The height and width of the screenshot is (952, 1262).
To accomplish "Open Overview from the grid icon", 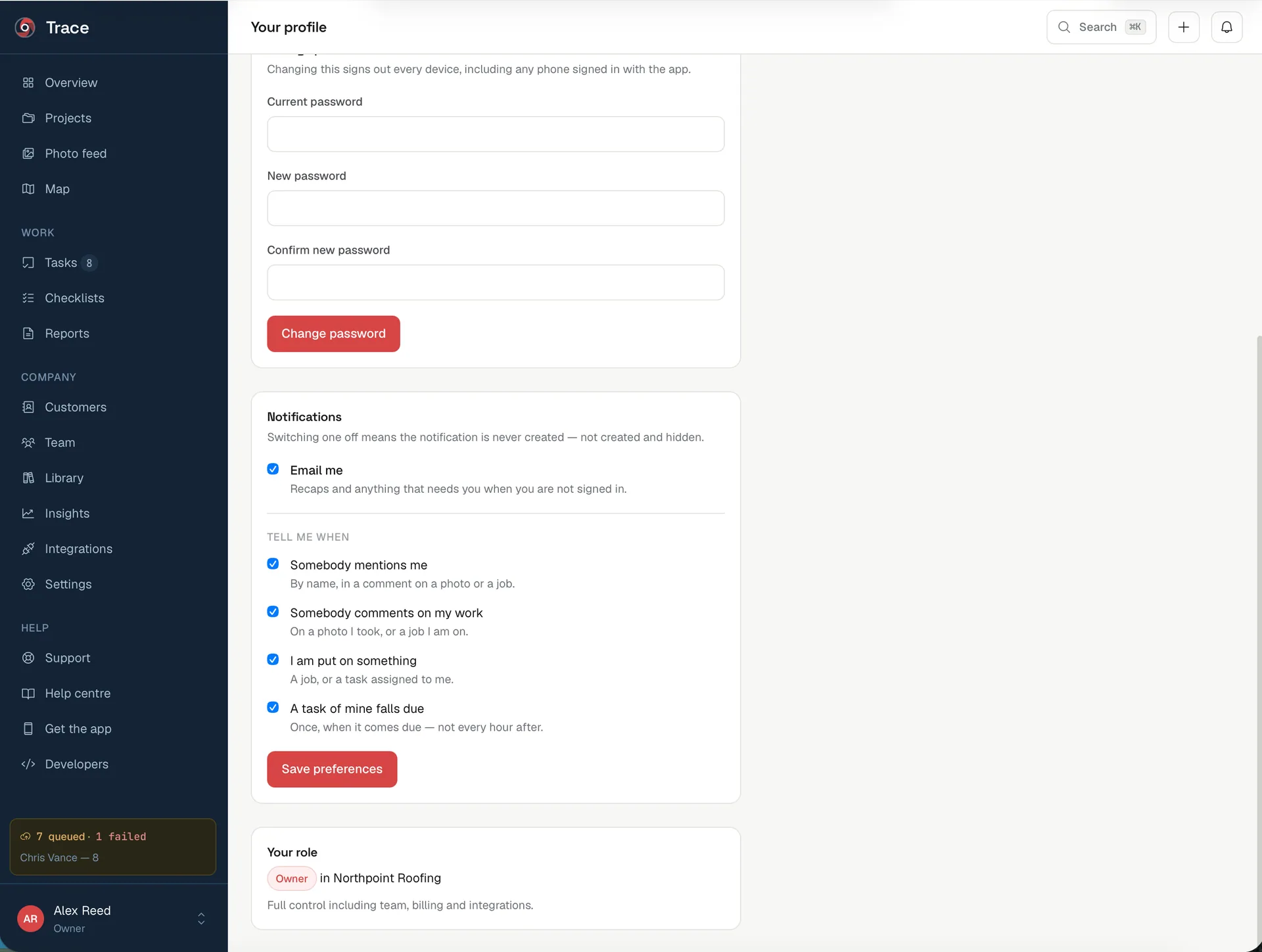I will click(28, 83).
